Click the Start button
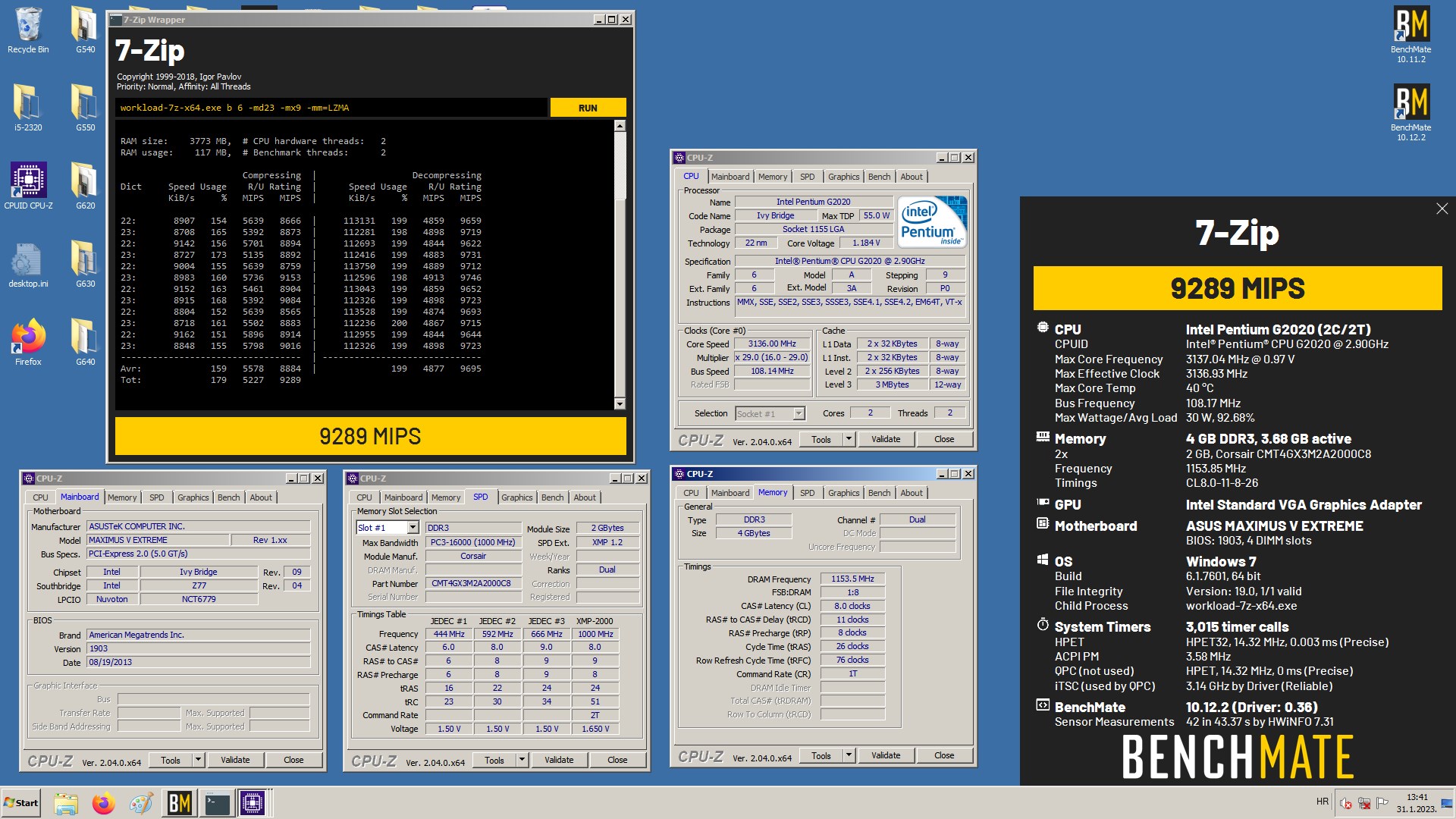 pyautogui.click(x=21, y=803)
